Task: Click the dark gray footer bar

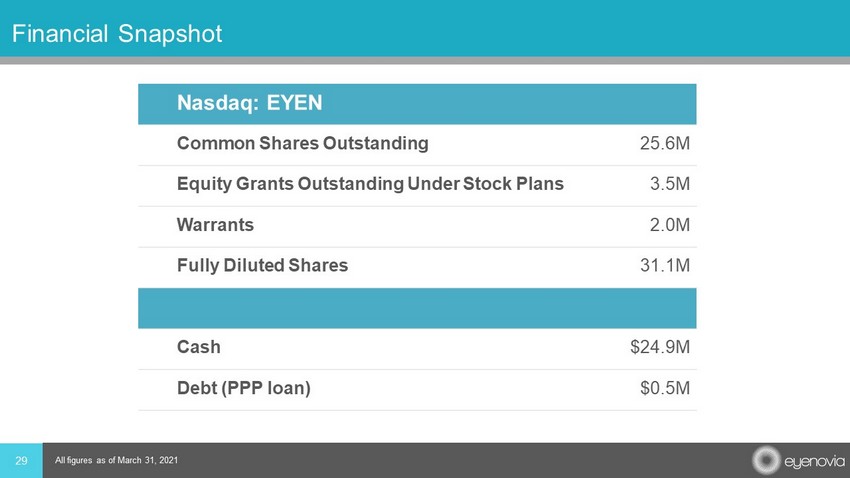Action: click(x=450, y=460)
